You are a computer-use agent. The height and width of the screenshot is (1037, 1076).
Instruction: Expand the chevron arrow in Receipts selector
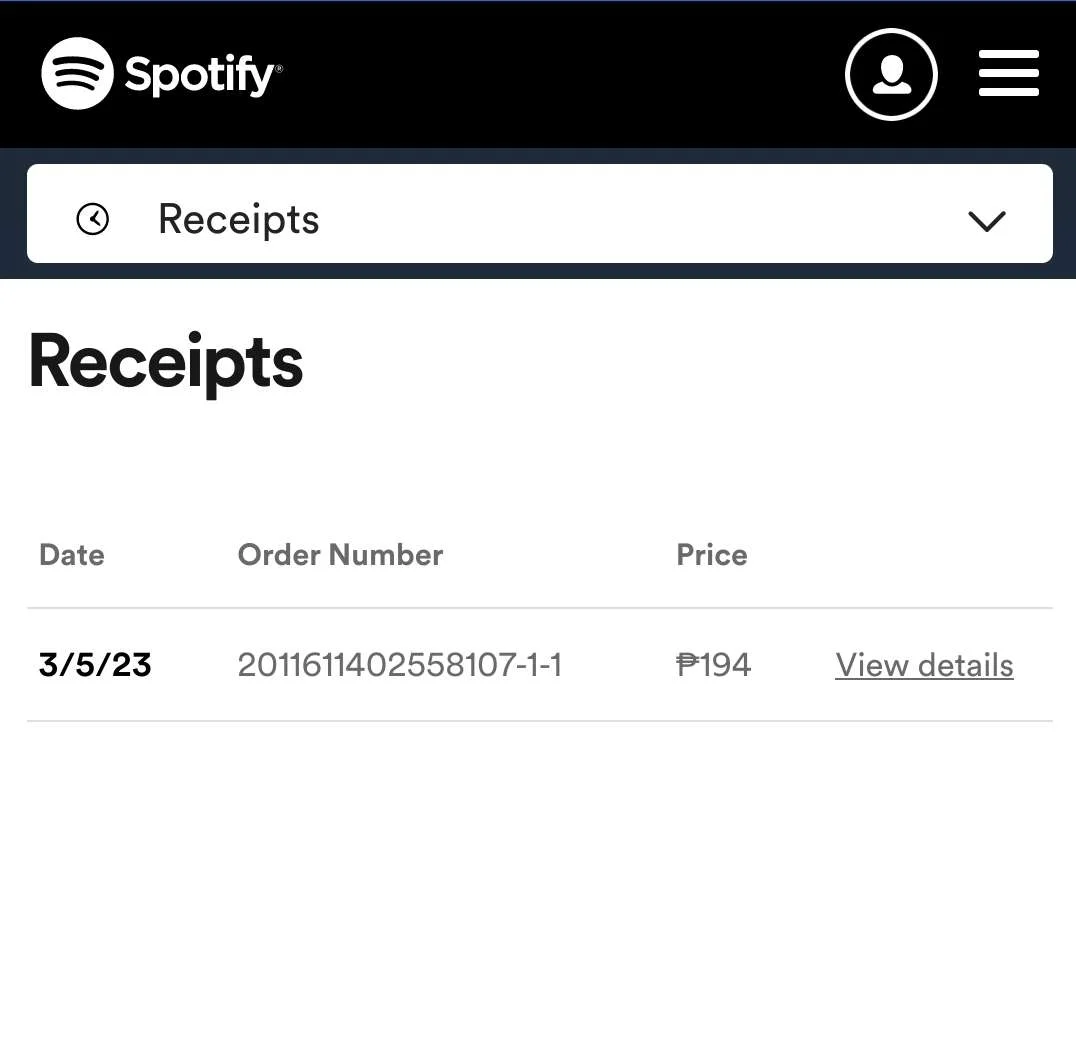986,221
